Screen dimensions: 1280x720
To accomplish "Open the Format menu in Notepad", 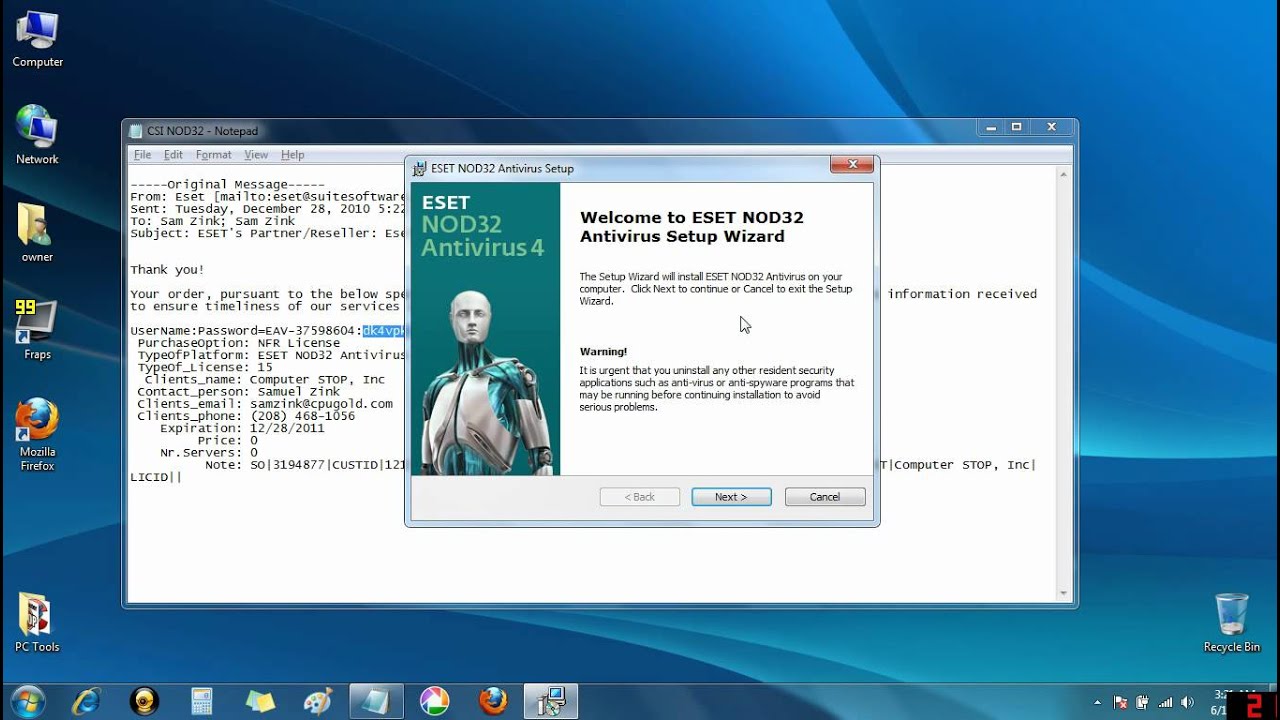I will [213, 155].
